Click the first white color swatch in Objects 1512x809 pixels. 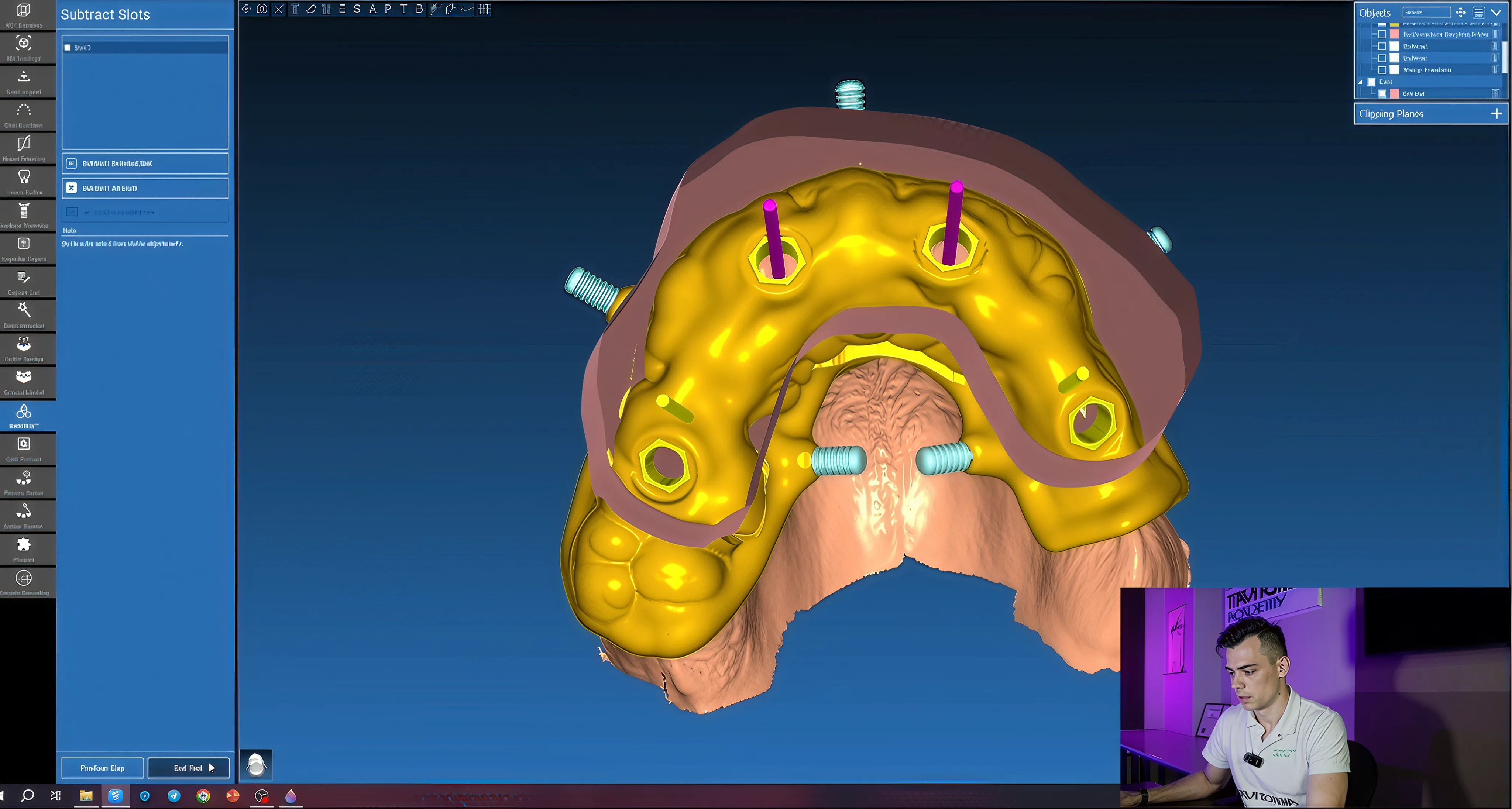click(1394, 46)
